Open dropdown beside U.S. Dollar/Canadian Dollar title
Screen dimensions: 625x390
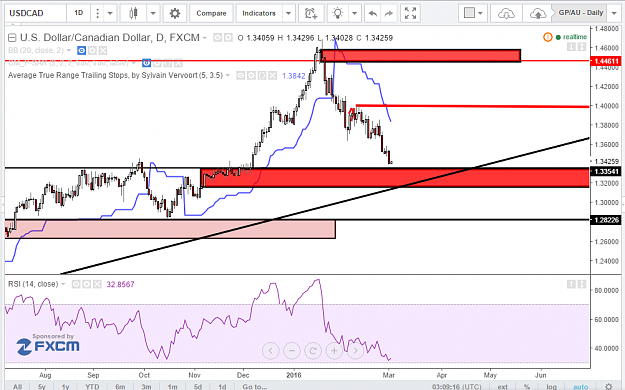(x=205, y=38)
